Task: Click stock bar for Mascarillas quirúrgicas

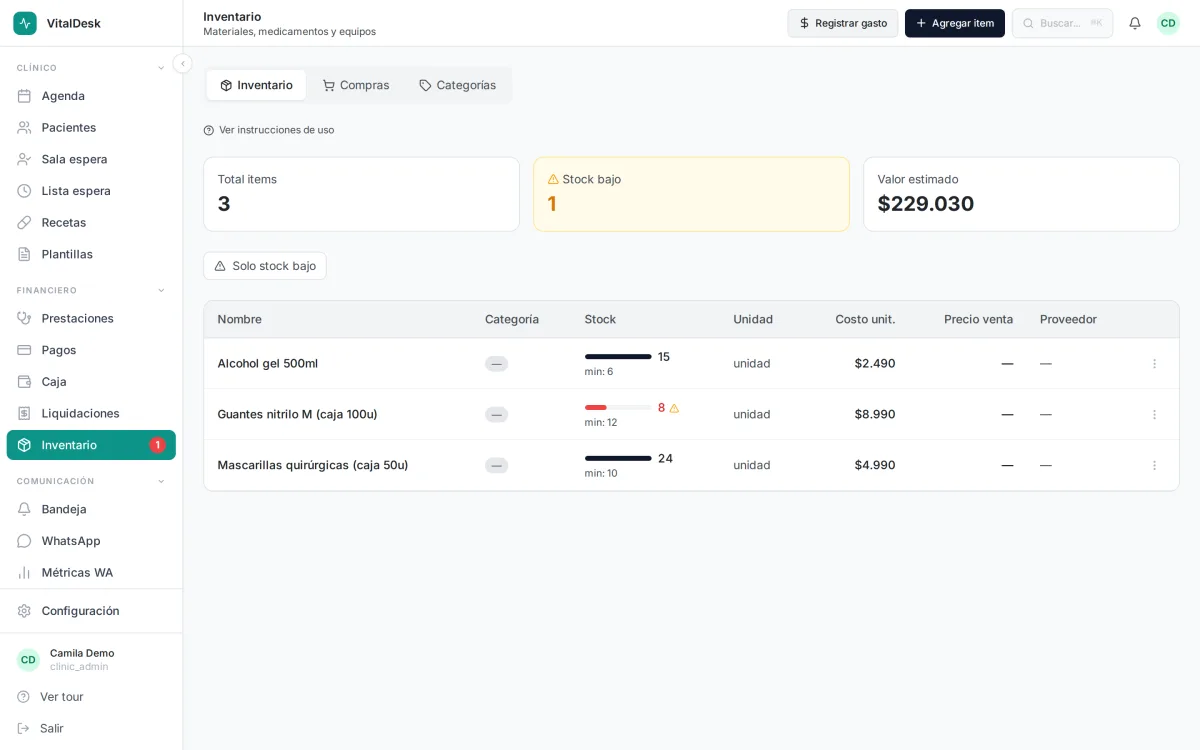Action: tap(618, 459)
